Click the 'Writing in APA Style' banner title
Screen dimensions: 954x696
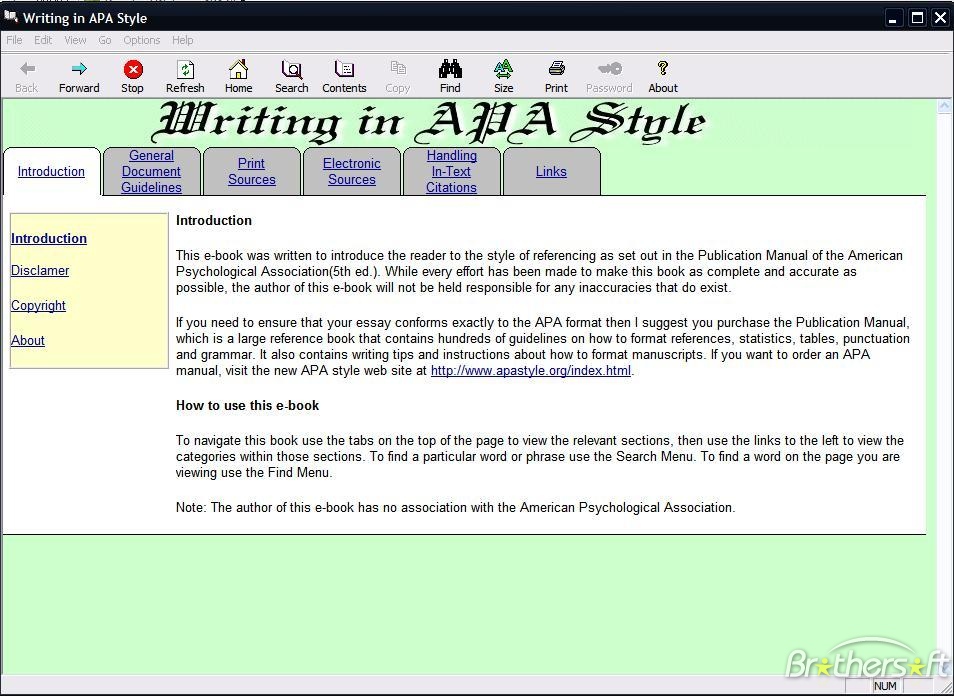click(x=429, y=122)
